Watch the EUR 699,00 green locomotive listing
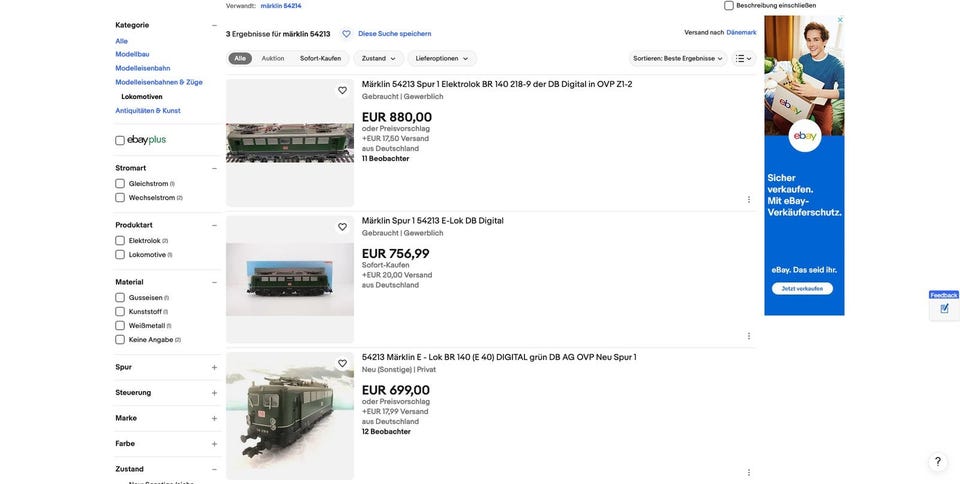The width and height of the screenshot is (960, 484). 342,364
